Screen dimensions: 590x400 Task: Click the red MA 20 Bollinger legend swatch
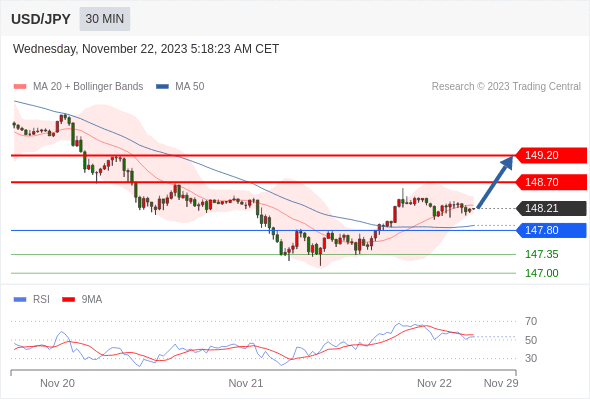click(20, 87)
